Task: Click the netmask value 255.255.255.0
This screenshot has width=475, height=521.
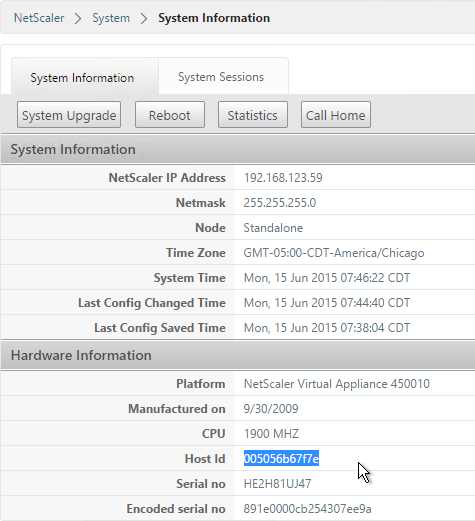Action: 280,203
